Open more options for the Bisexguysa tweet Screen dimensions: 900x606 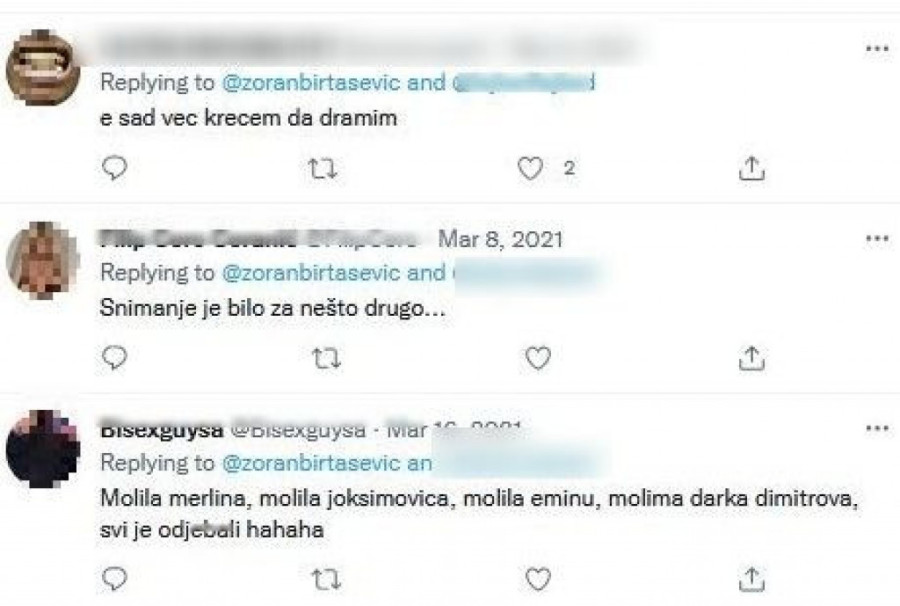click(x=877, y=428)
